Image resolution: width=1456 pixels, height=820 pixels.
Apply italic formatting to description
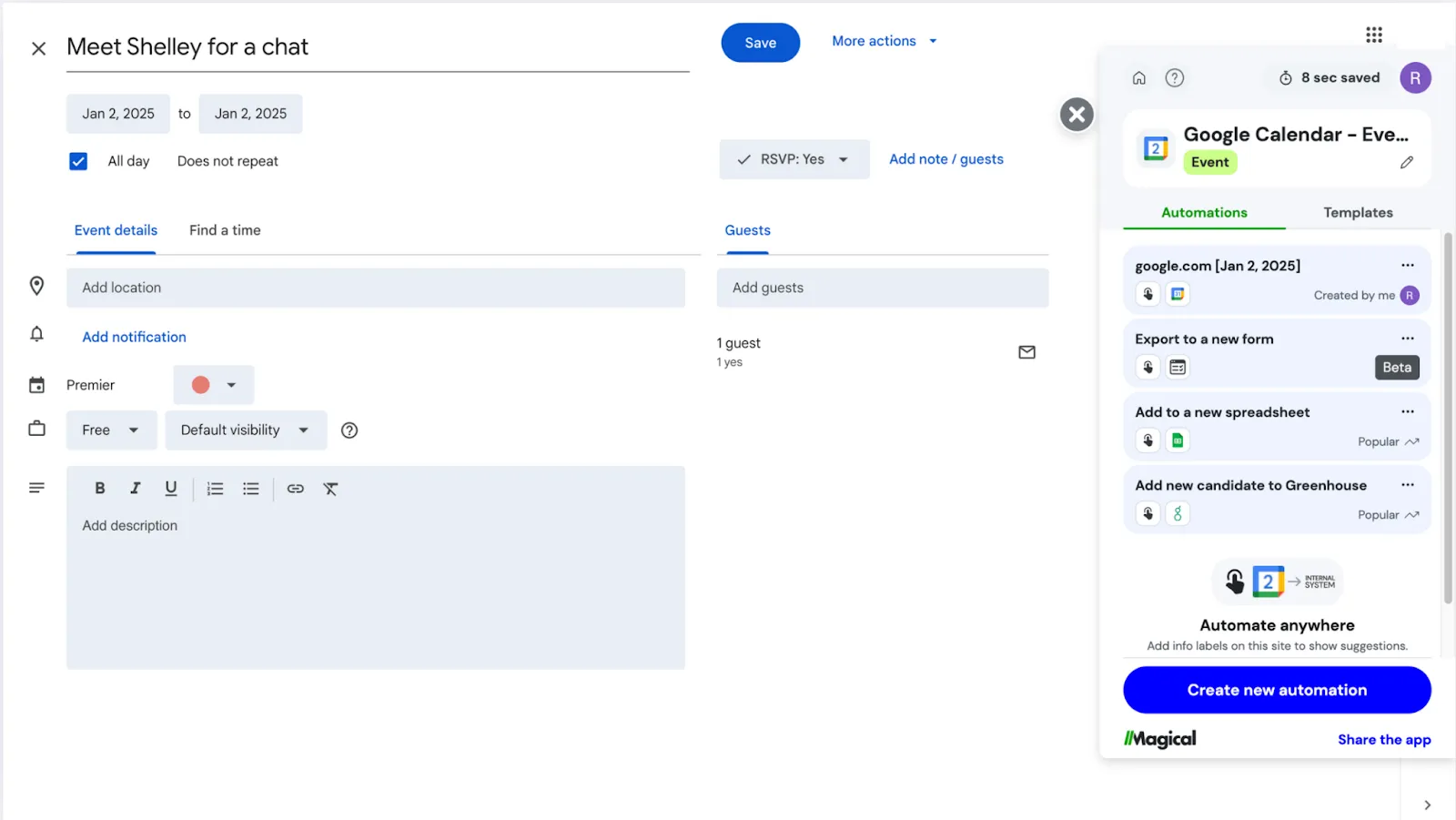[135, 489]
